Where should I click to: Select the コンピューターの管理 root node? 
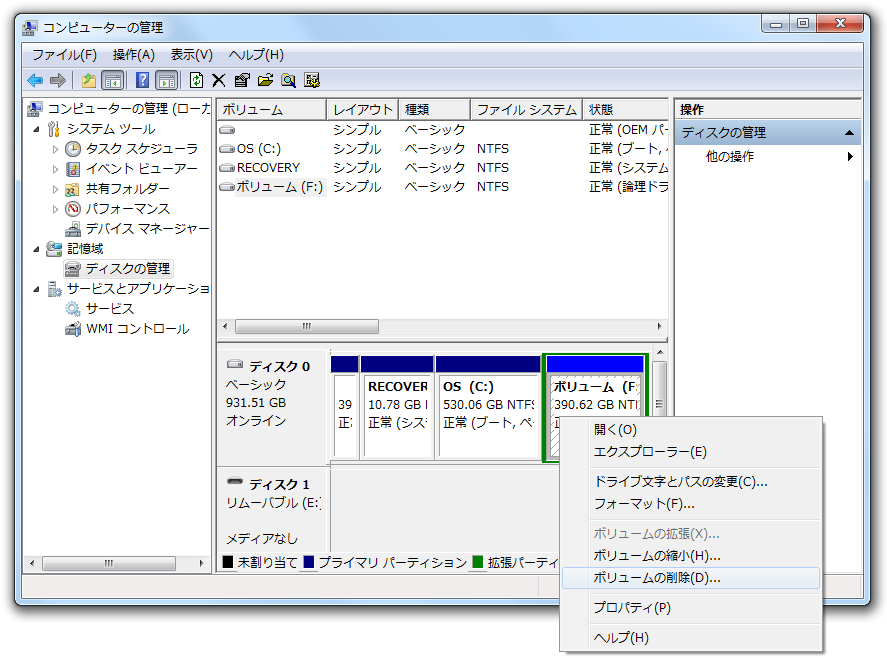tap(128, 108)
